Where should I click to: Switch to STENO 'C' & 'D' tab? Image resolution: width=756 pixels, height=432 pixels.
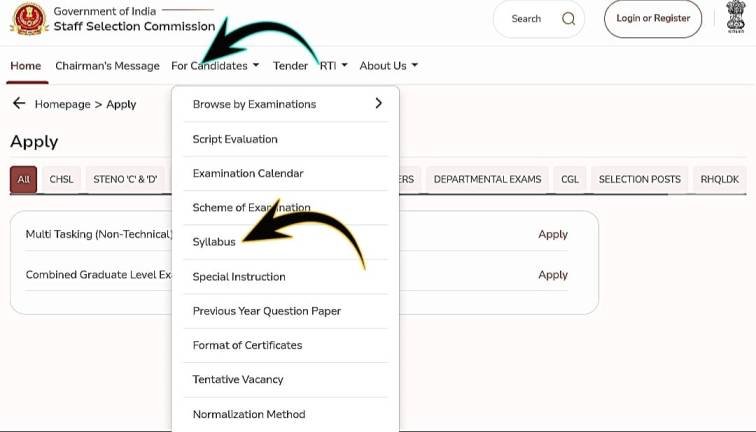click(x=125, y=179)
